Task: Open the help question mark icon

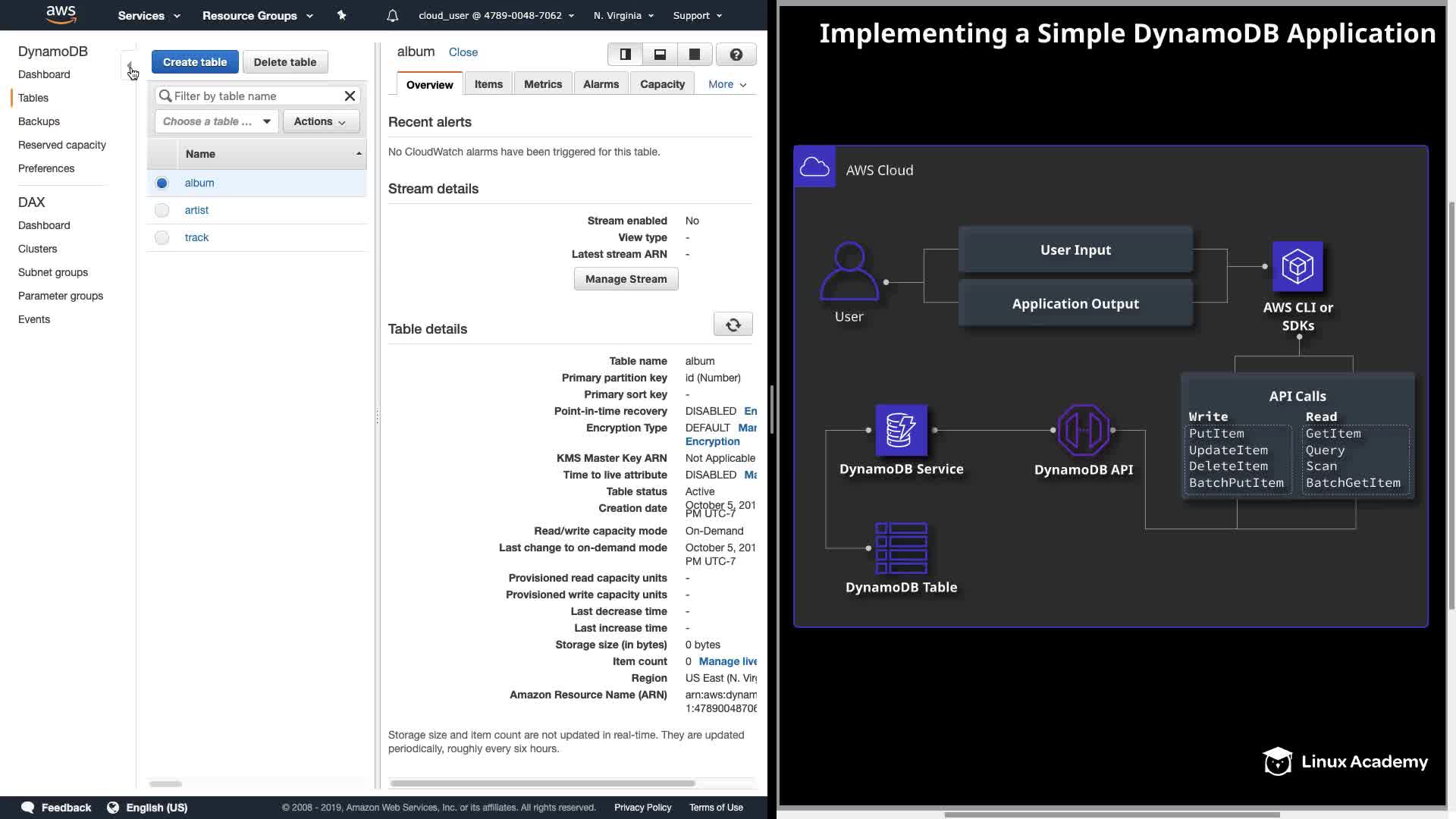Action: (x=736, y=55)
